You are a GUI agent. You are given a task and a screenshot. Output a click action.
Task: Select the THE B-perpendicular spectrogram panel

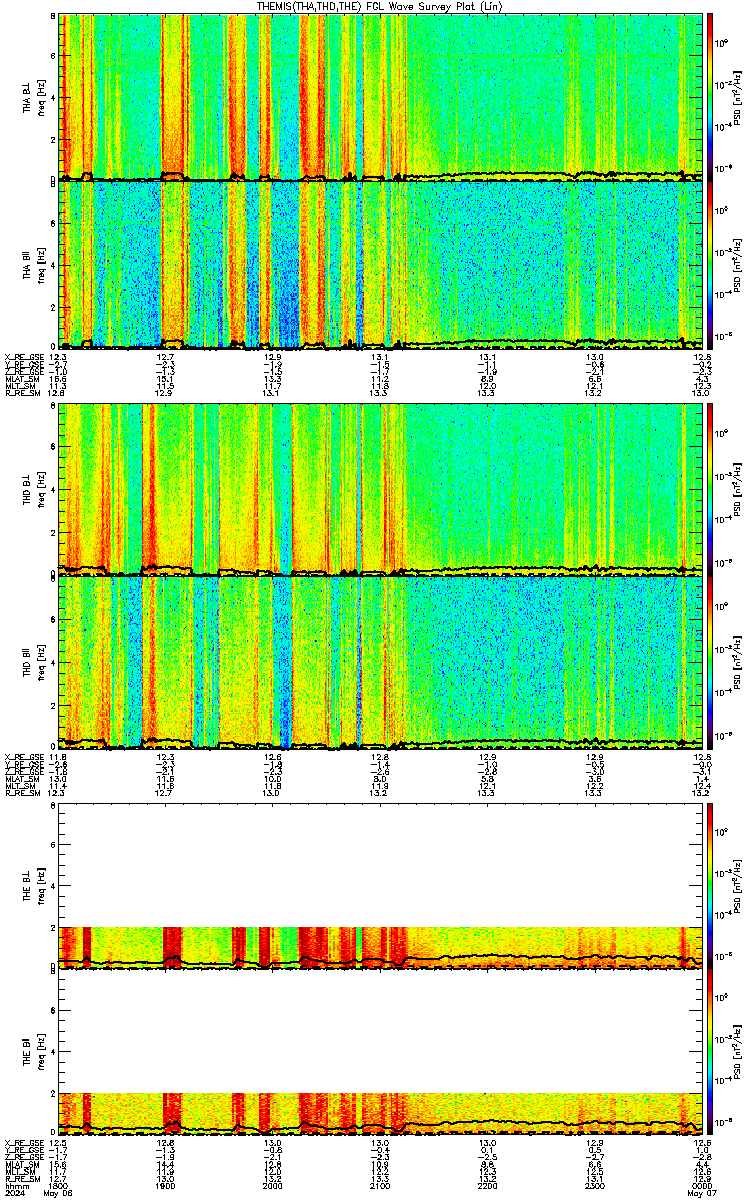[x=382, y=884]
